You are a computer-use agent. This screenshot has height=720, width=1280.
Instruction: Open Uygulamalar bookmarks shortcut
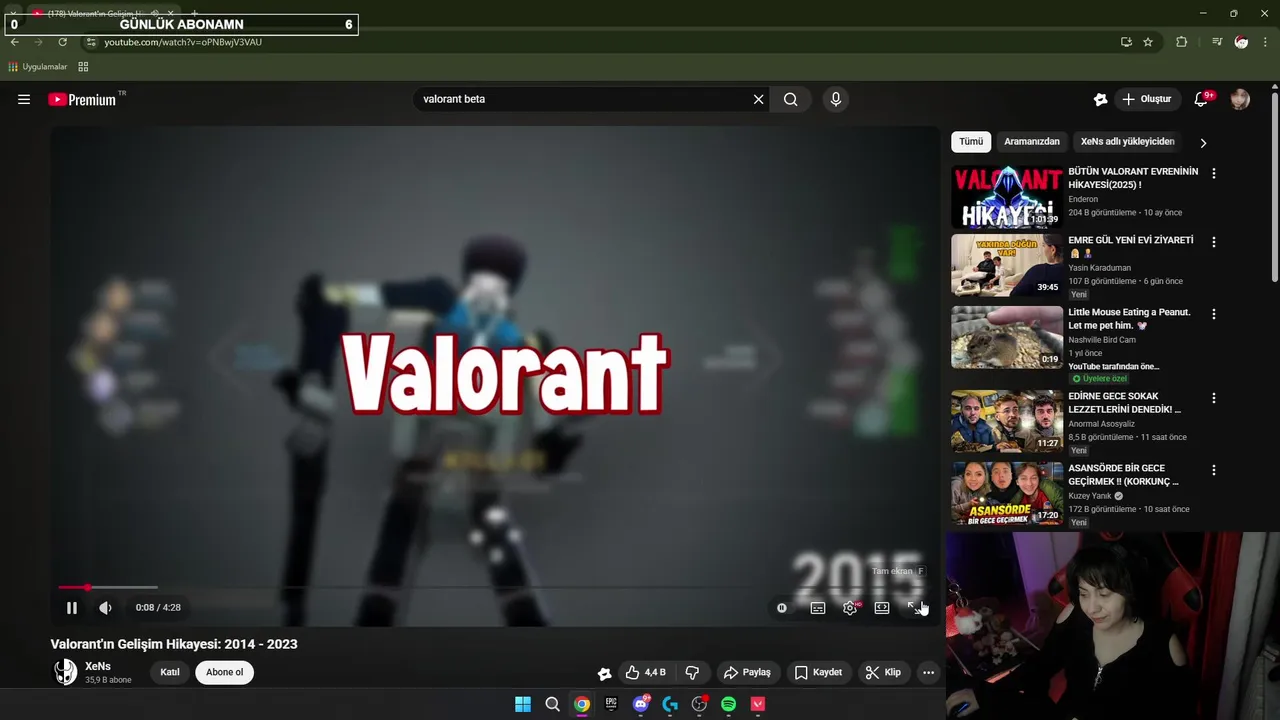[38, 67]
